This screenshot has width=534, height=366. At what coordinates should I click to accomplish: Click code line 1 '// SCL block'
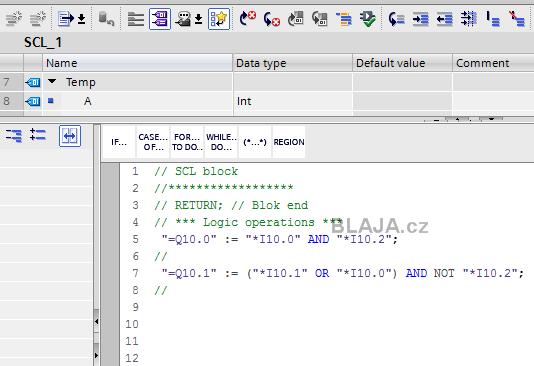click(196, 171)
